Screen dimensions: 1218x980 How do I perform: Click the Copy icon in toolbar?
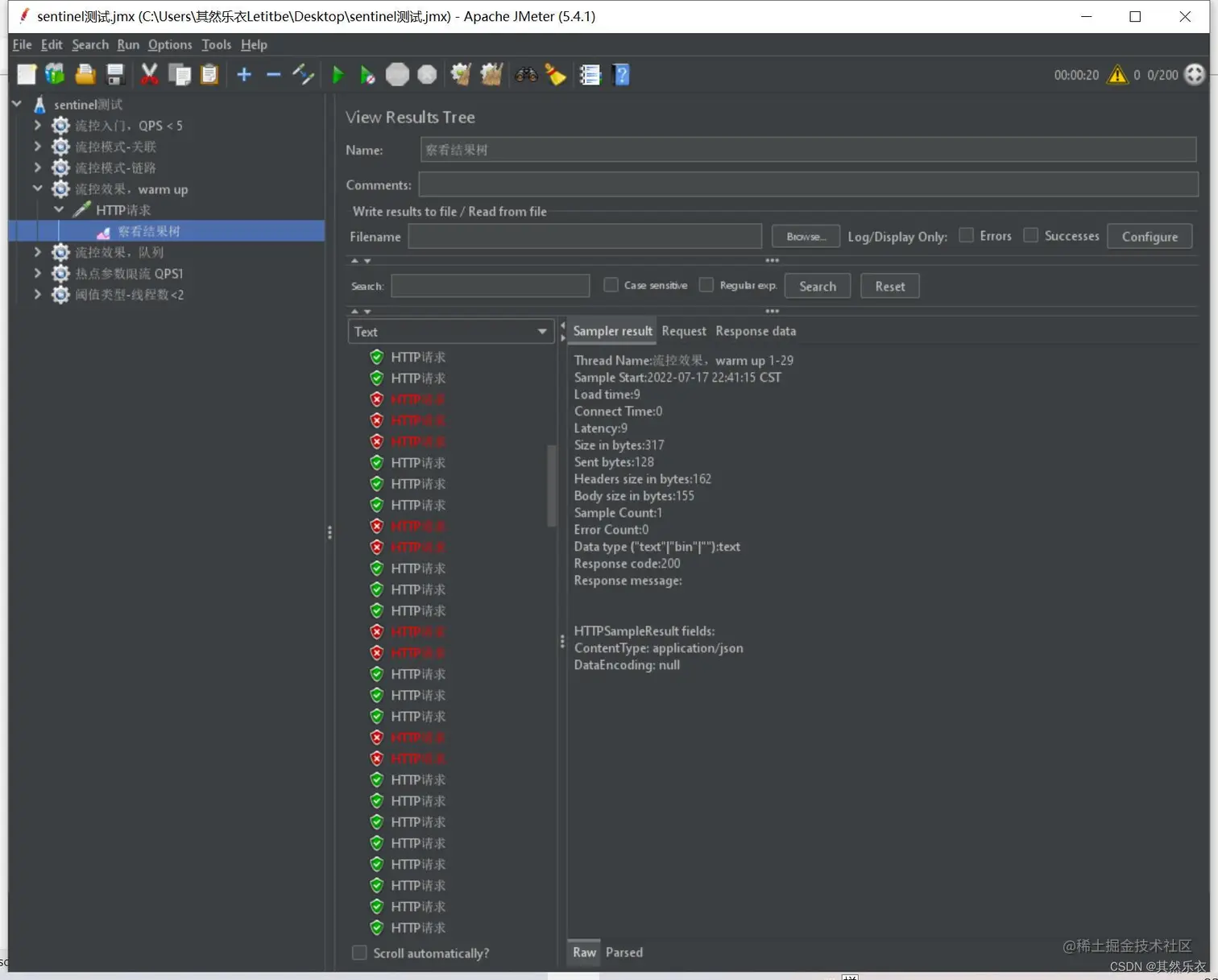coord(179,75)
